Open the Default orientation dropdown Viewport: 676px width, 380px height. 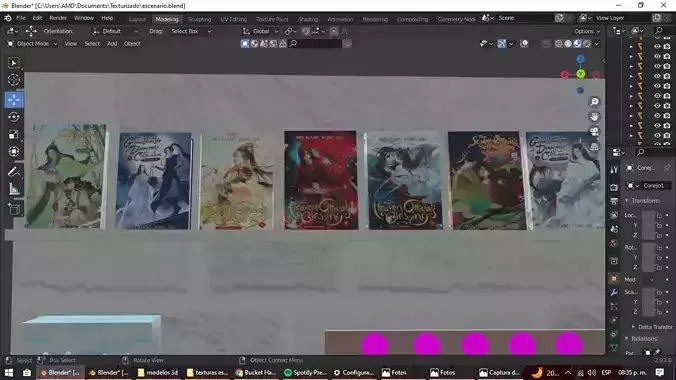tap(115, 31)
